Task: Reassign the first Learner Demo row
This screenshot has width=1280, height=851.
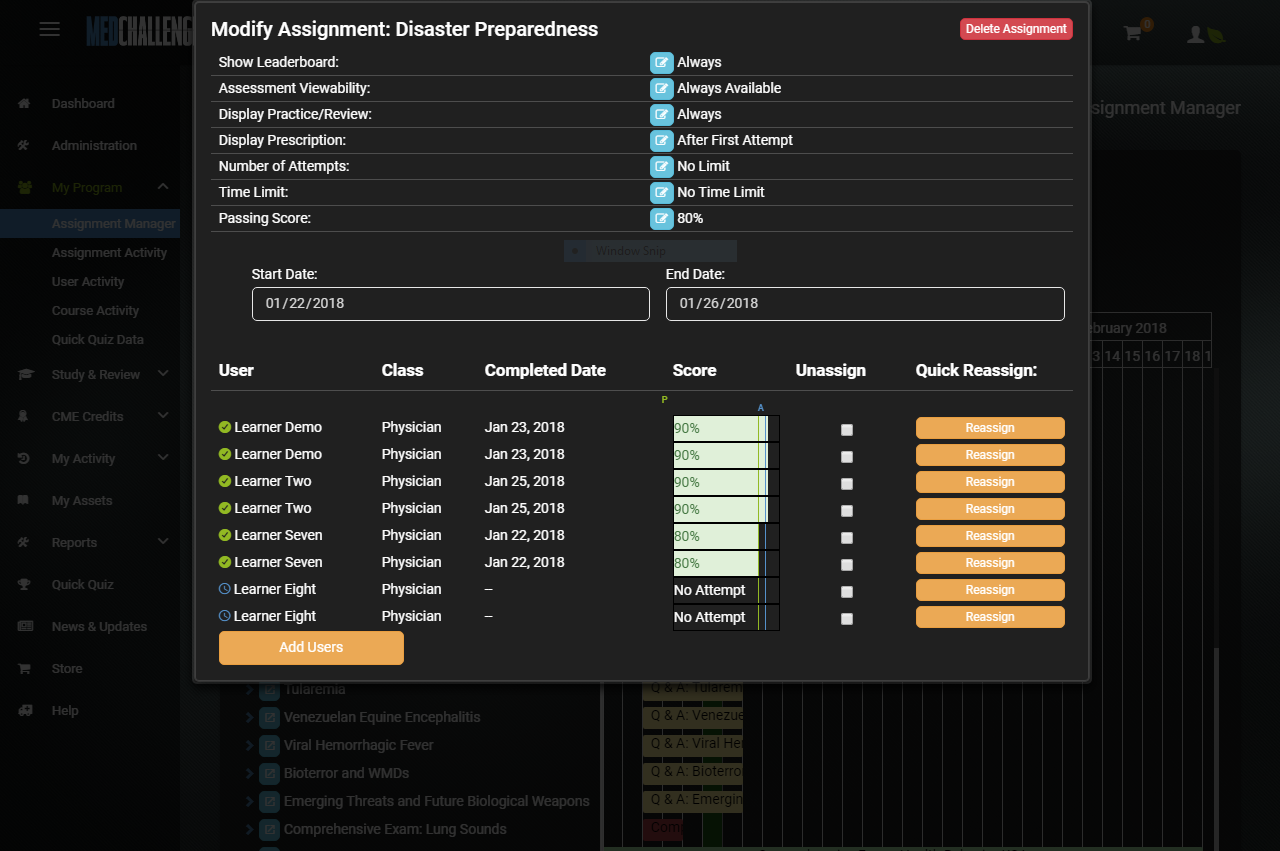Action: (x=990, y=428)
